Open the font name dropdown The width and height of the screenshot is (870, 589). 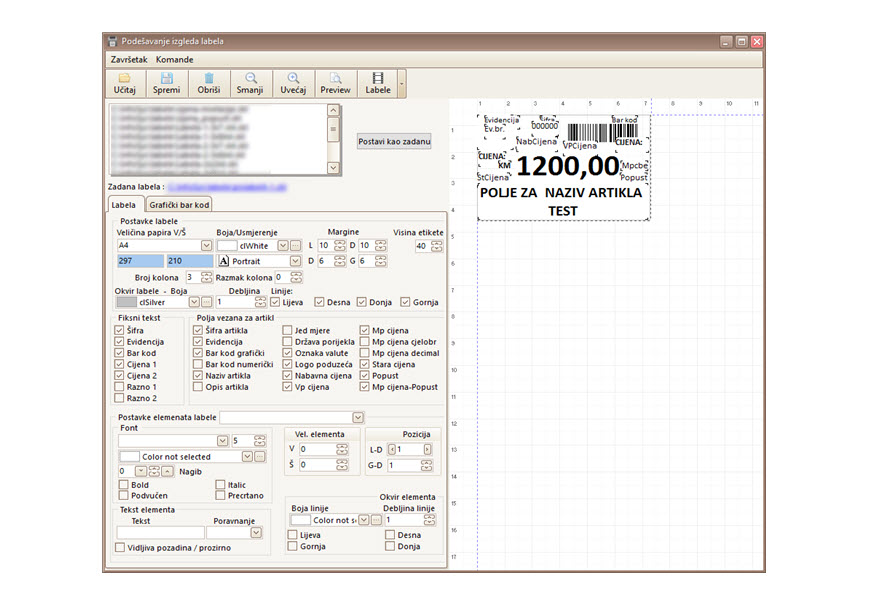pos(222,441)
